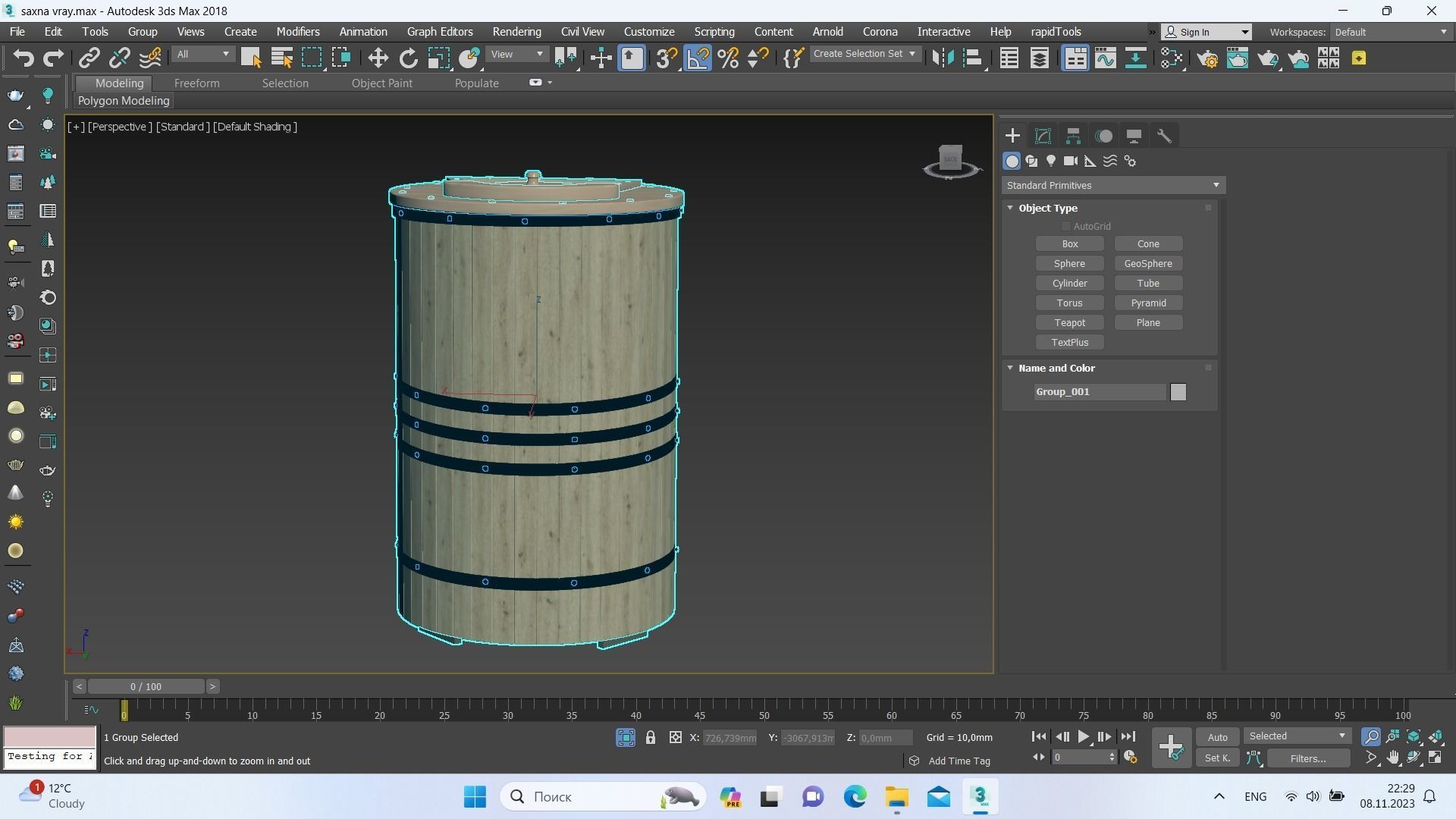Switch to the Motion command panel

pyautogui.click(x=1104, y=136)
